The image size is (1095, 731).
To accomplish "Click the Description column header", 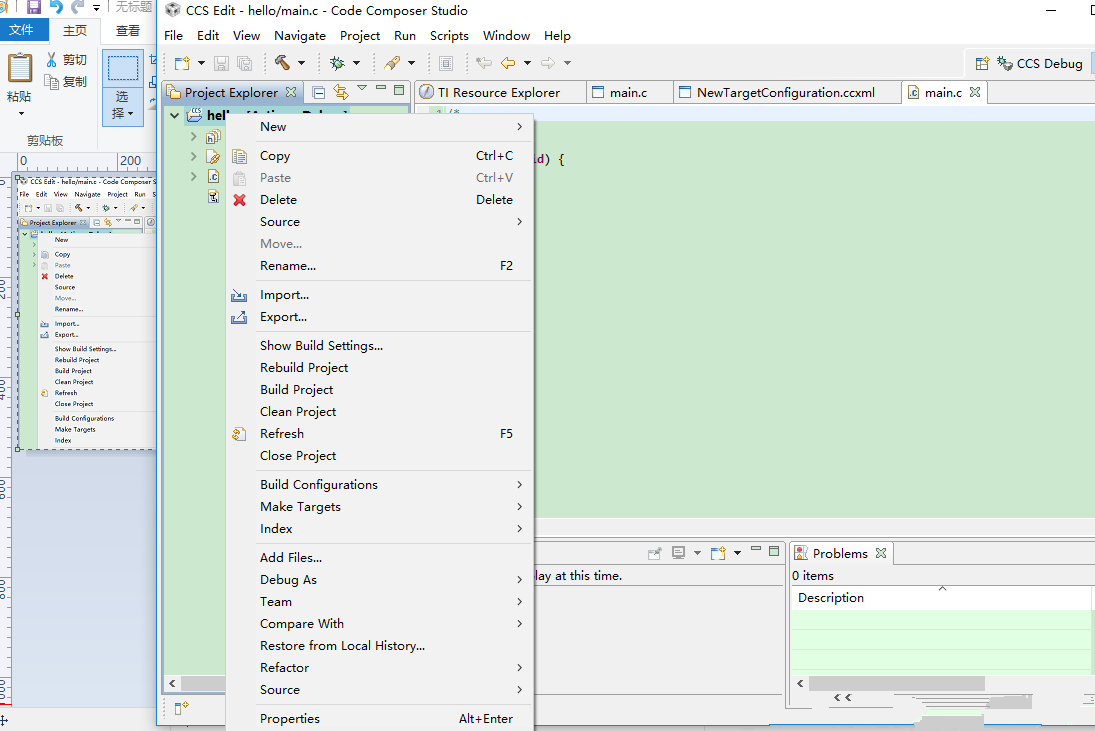I will coord(940,598).
